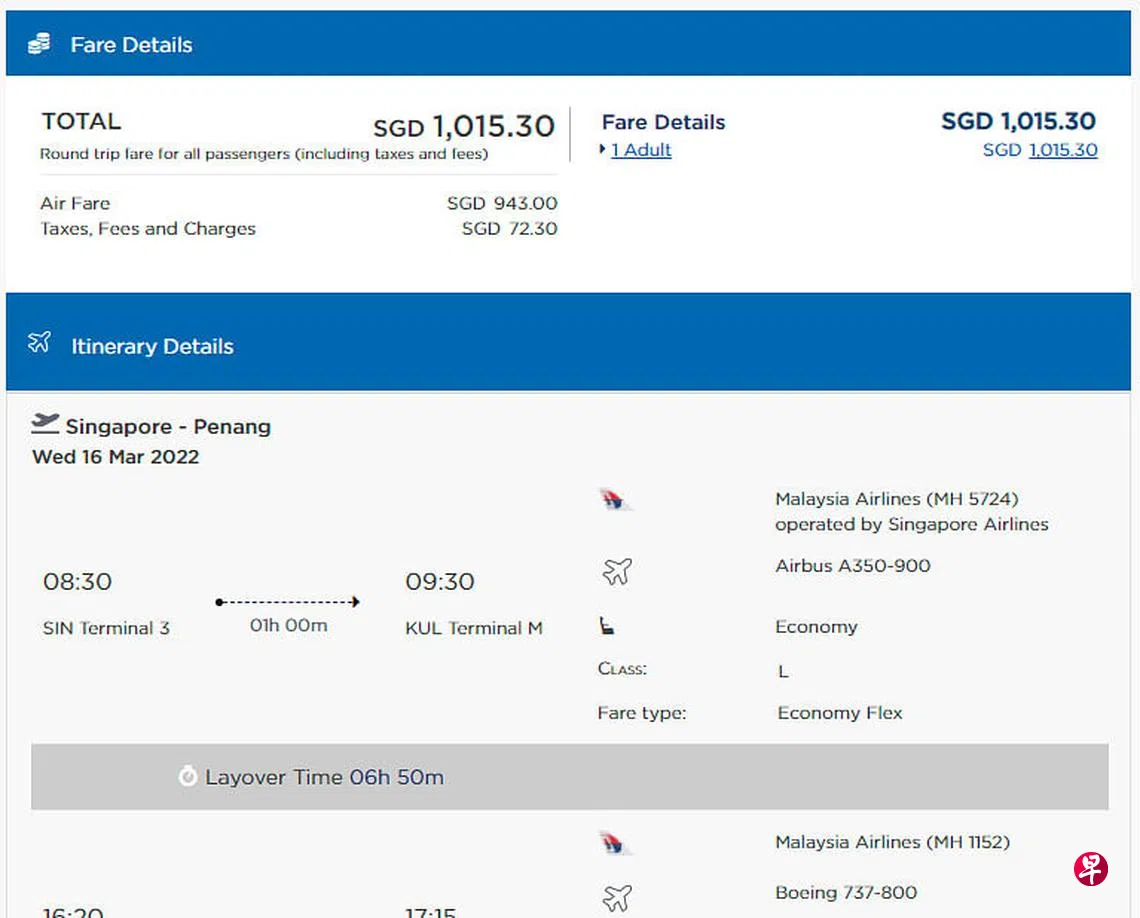
Task: Click the takeoff icon next to Singapore - Penang
Action: [x=44, y=424]
